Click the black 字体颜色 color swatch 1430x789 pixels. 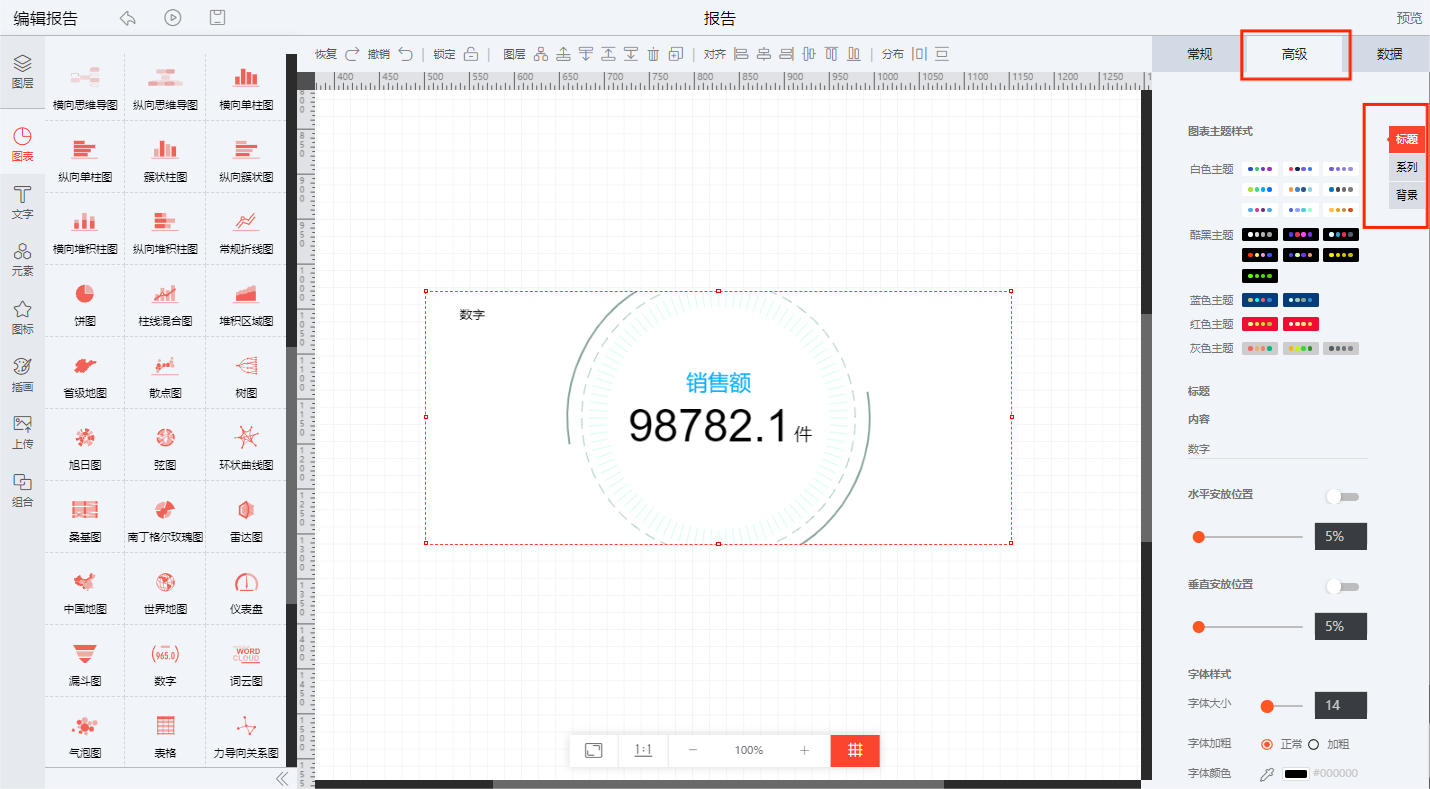pos(1295,774)
